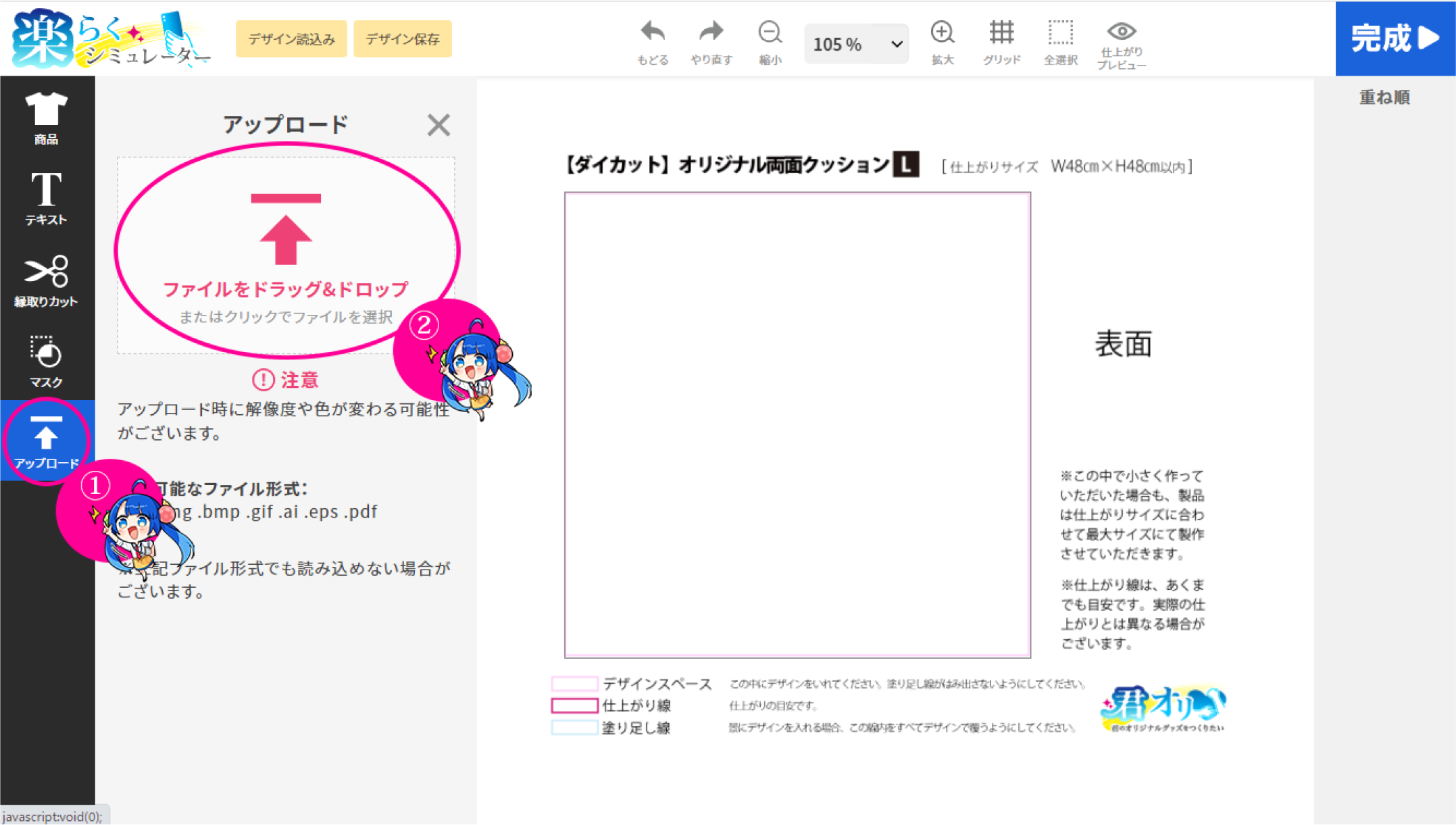Screen dimensions: 1456x825
Task: Click the empty cushion design canvas
Action: 797,424
